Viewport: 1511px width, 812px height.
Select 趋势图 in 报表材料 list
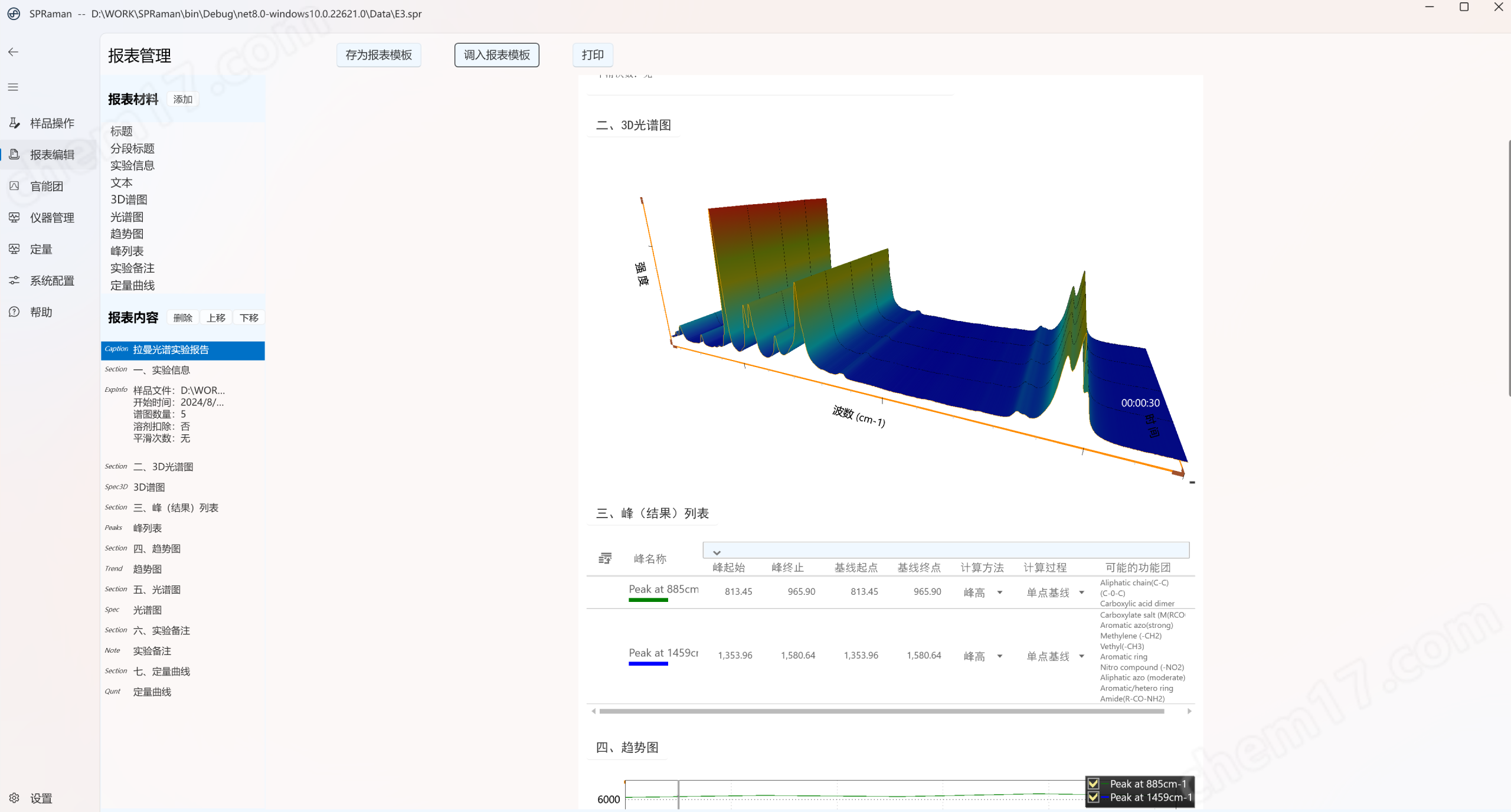(x=127, y=234)
